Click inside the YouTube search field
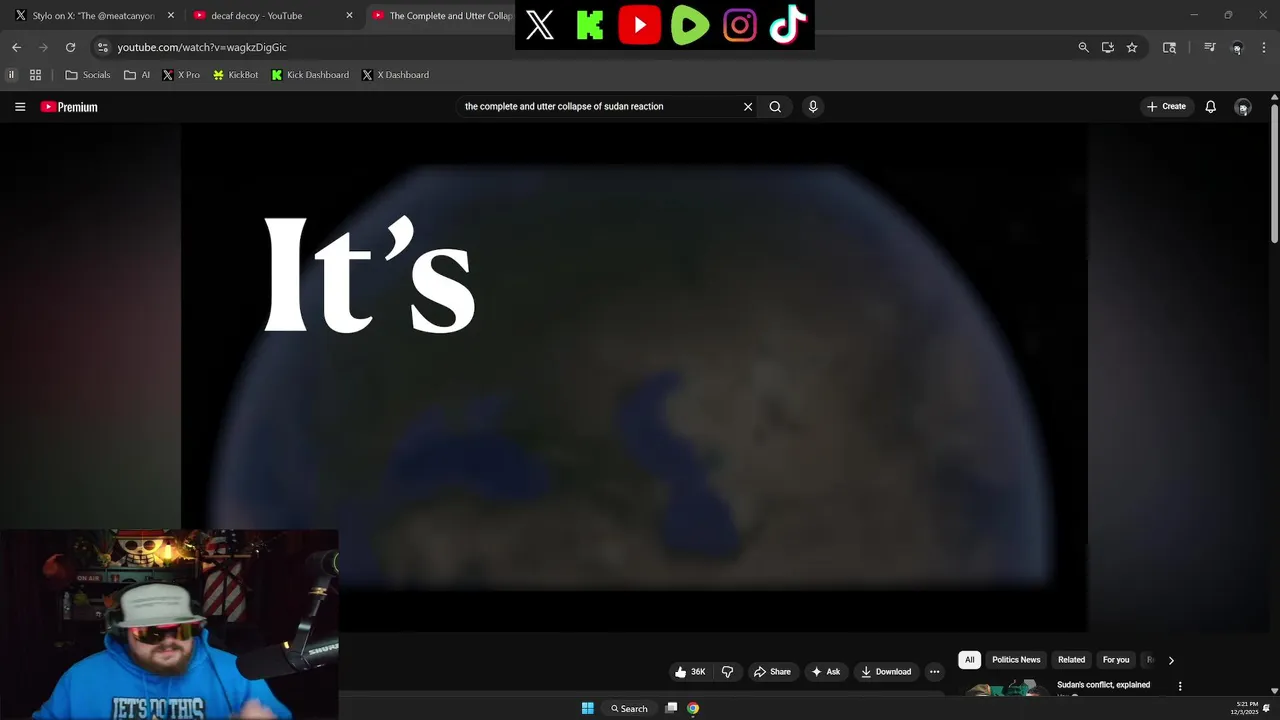1280x720 pixels. (600, 107)
